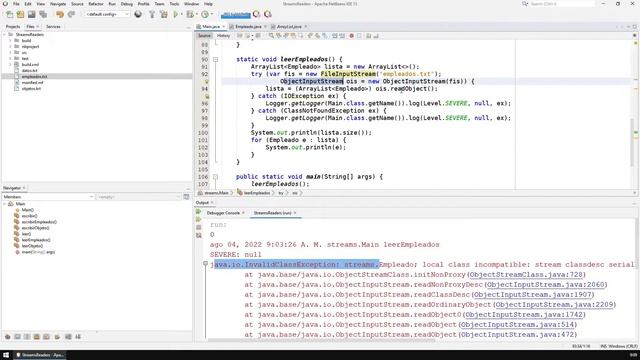640x360 pixels.
Task: Toggle Fully Qualified Names filter in Navigator
Action: coord(57,337)
